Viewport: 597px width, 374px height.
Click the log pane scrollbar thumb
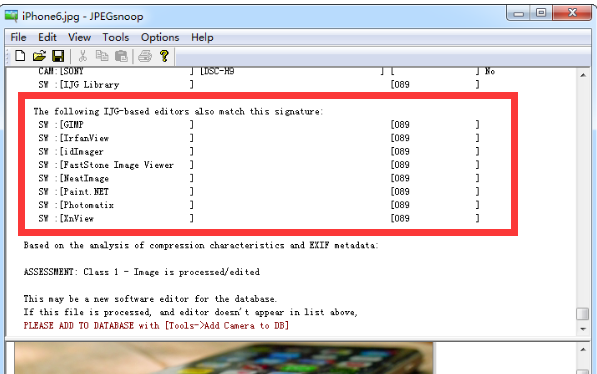[583, 314]
